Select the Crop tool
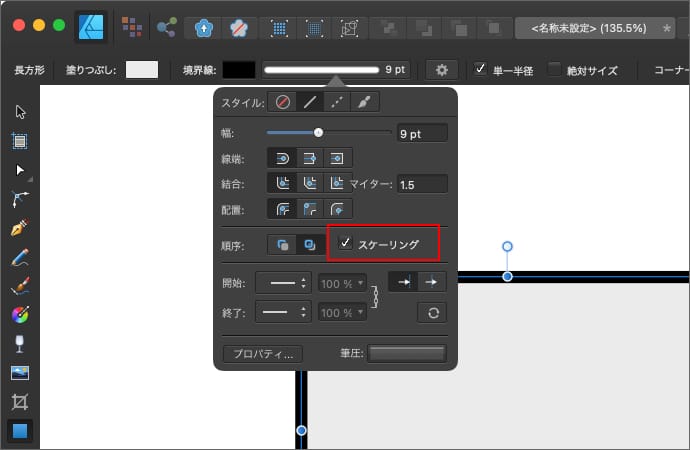Viewport: 690px width, 450px height. coord(19,402)
